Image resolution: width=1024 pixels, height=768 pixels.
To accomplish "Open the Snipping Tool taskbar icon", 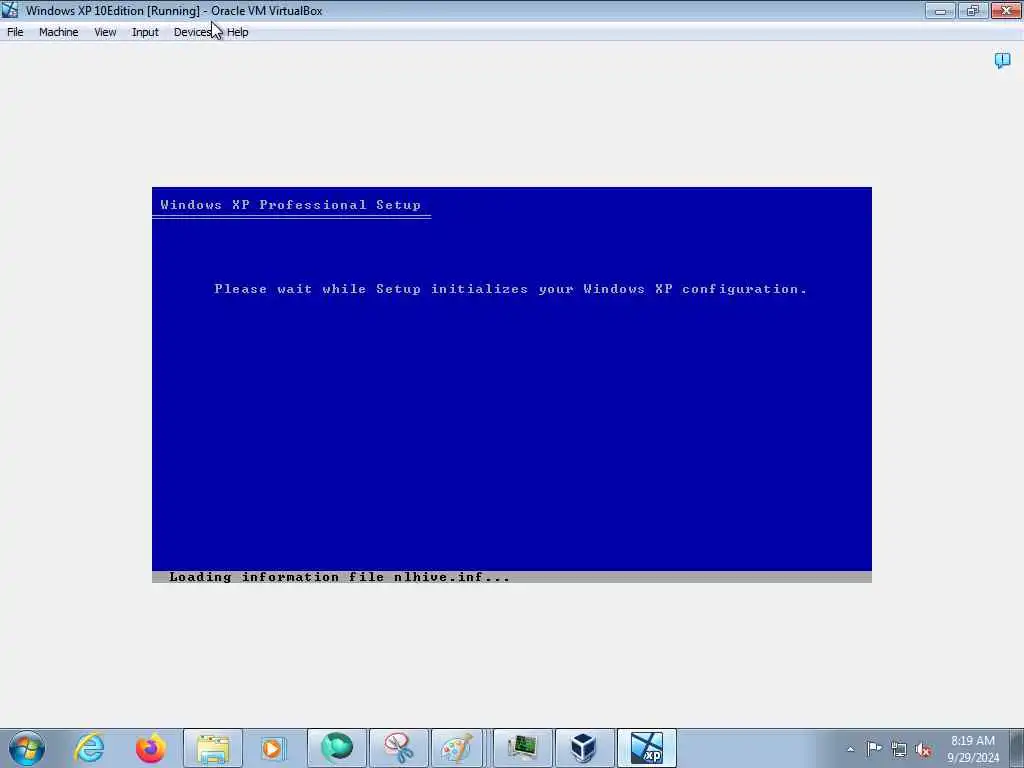I will click(398, 748).
